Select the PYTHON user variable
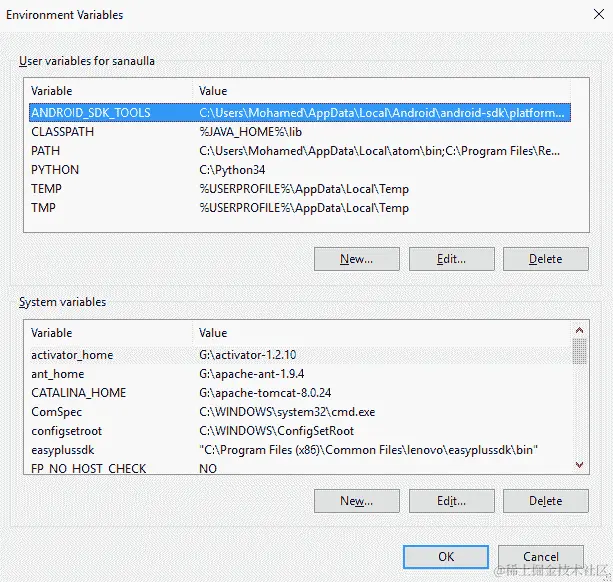This screenshot has width=613, height=582. (x=300, y=170)
